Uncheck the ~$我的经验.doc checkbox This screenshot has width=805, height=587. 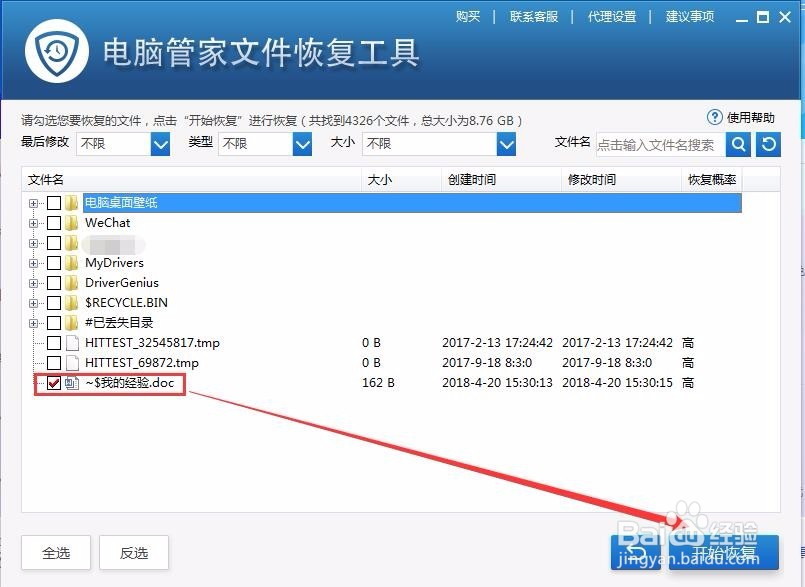point(54,383)
